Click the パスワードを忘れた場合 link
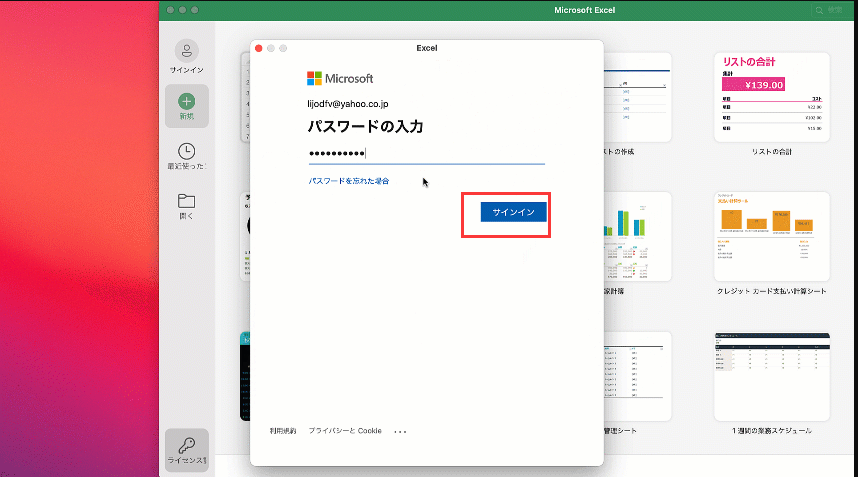The width and height of the screenshot is (858, 477). (x=348, y=181)
